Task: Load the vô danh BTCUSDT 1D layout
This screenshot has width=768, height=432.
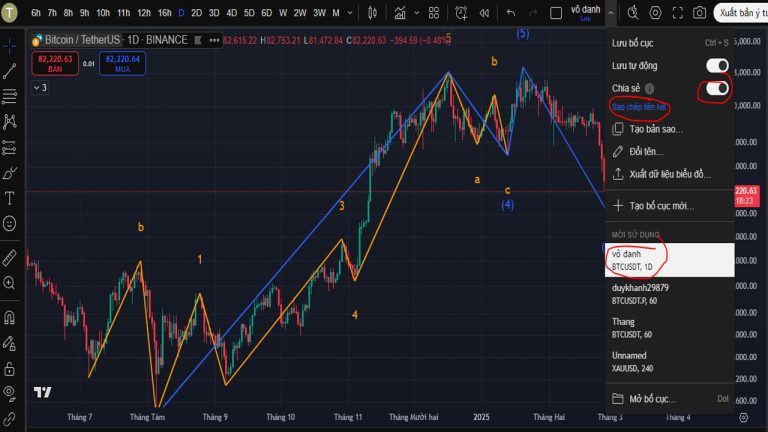Action: 670,260
